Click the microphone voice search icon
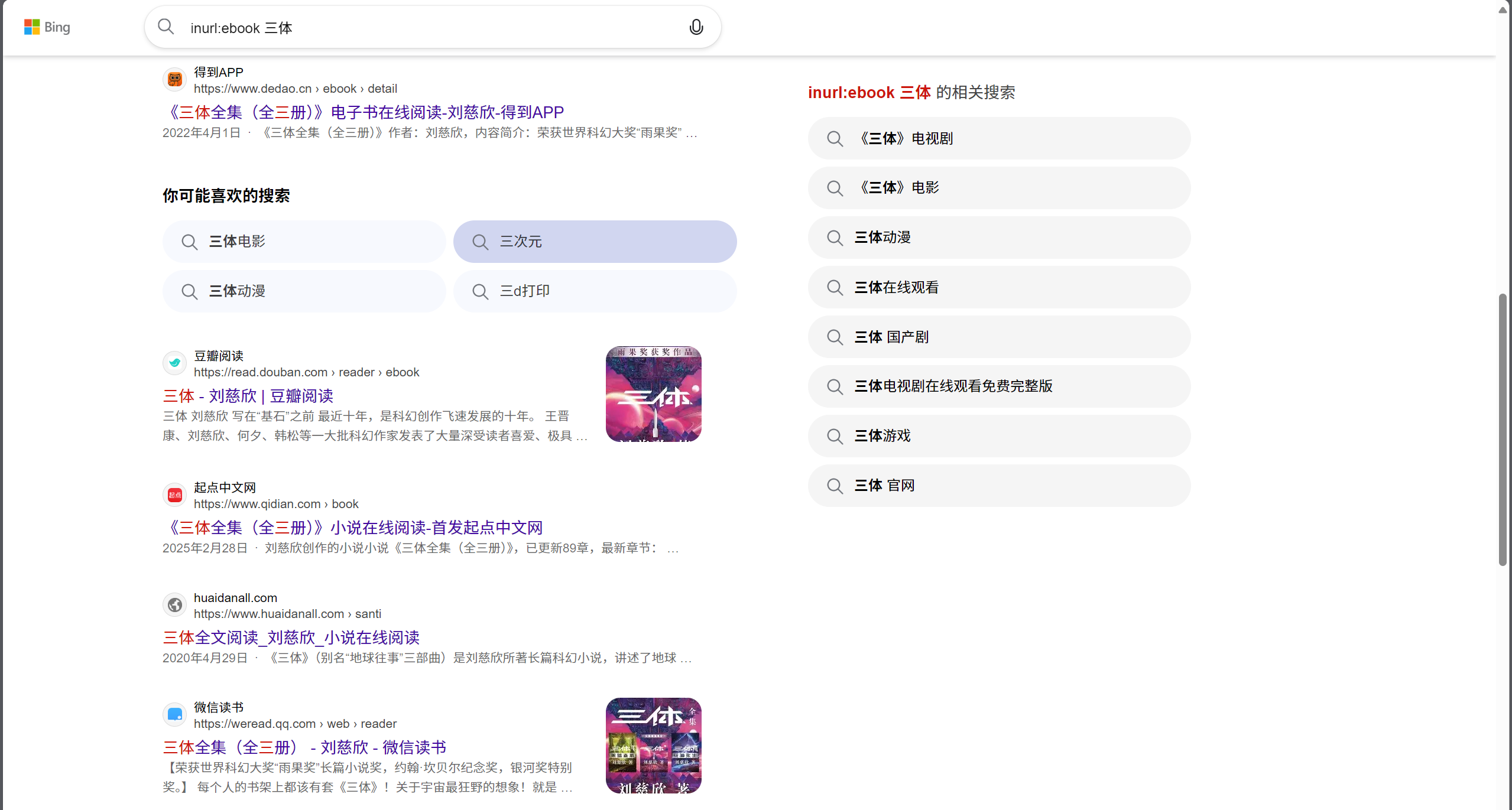Screen dimensions: 1512x810 point(696,27)
